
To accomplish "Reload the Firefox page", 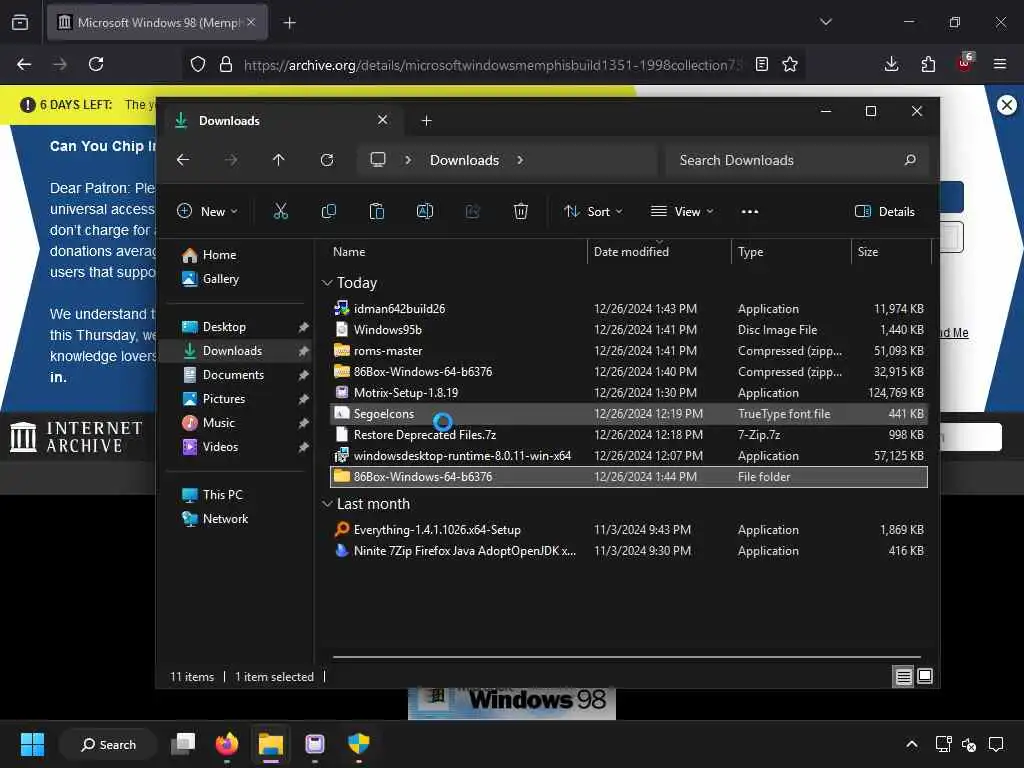I will point(96,64).
